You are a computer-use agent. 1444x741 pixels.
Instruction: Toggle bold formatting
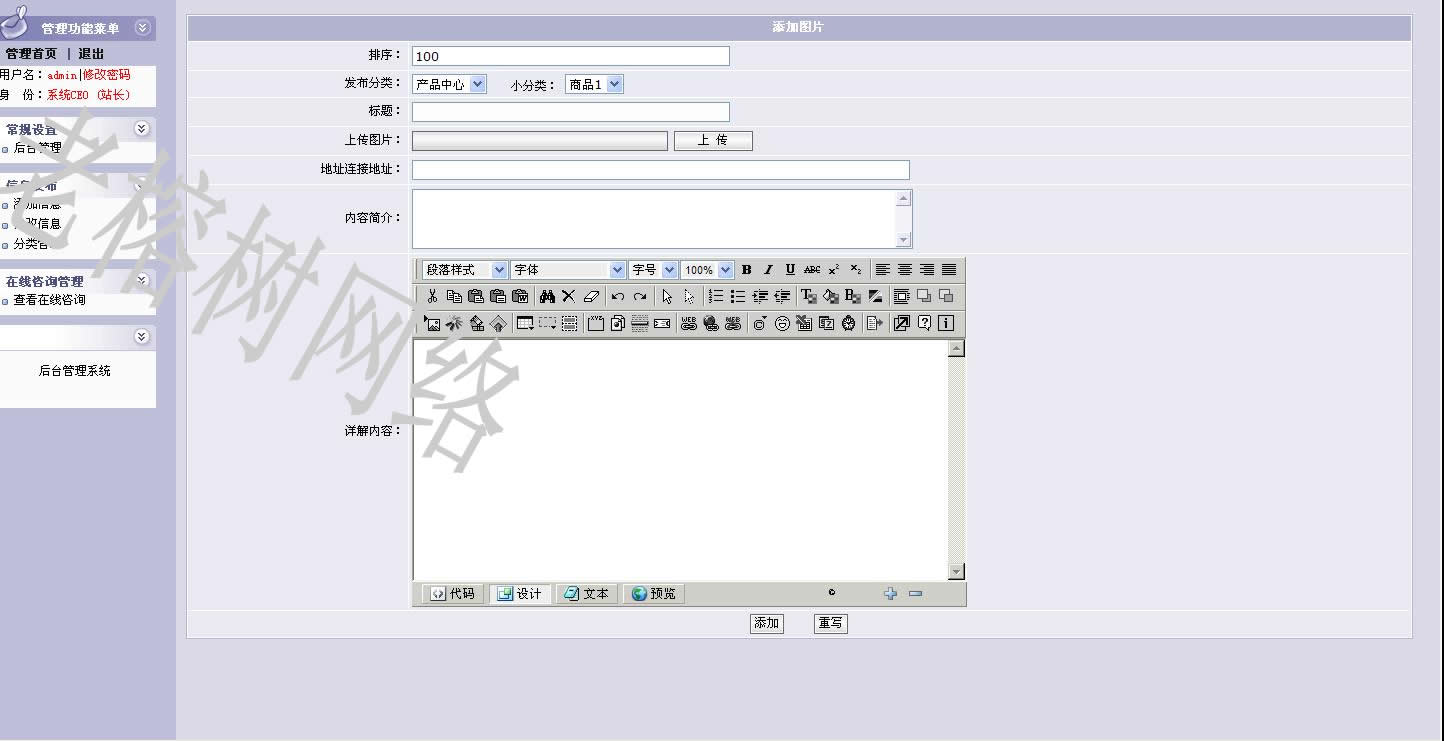coord(747,270)
